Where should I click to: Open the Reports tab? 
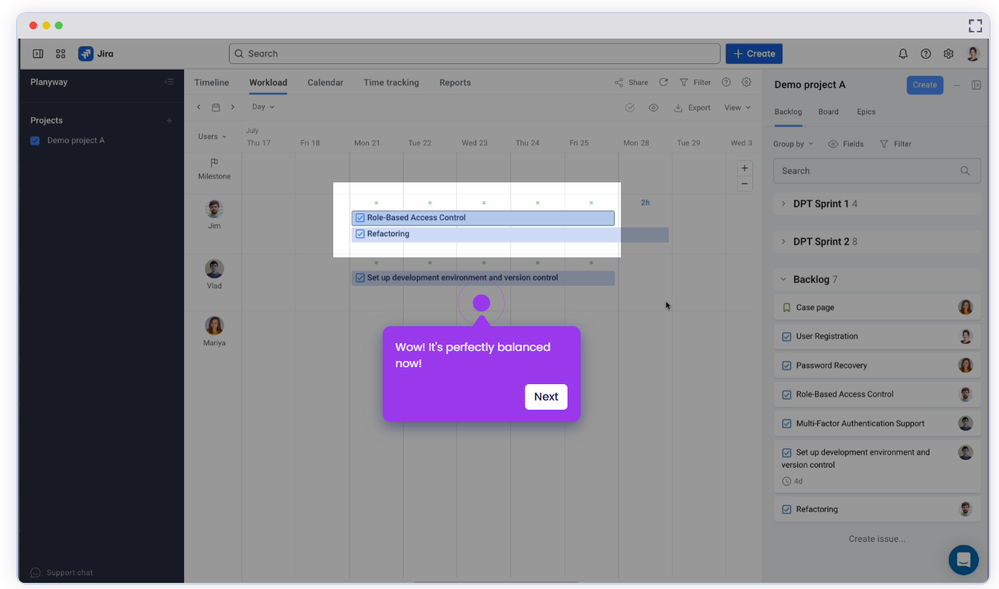(x=455, y=82)
